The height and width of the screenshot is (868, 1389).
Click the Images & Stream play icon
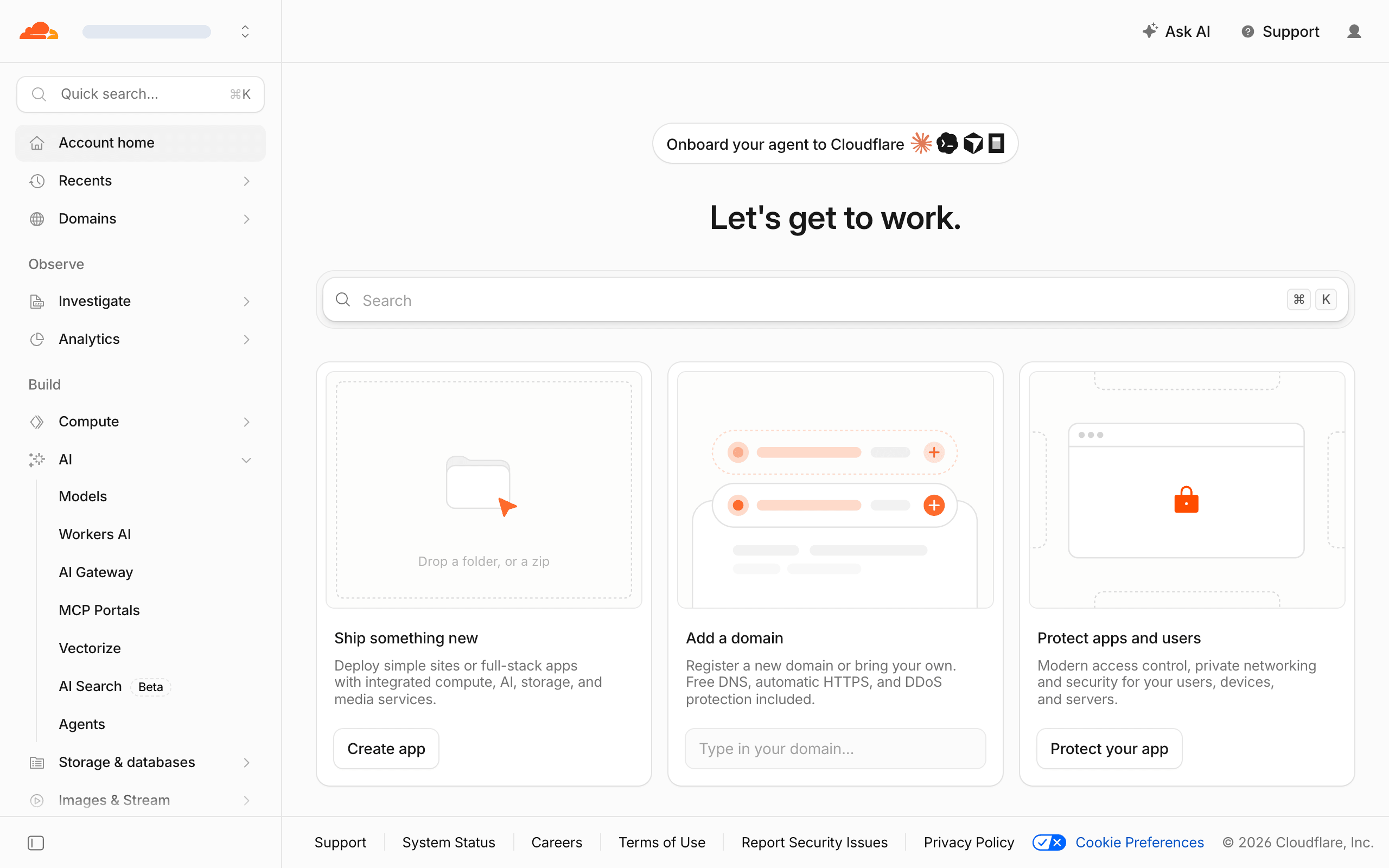[37, 800]
